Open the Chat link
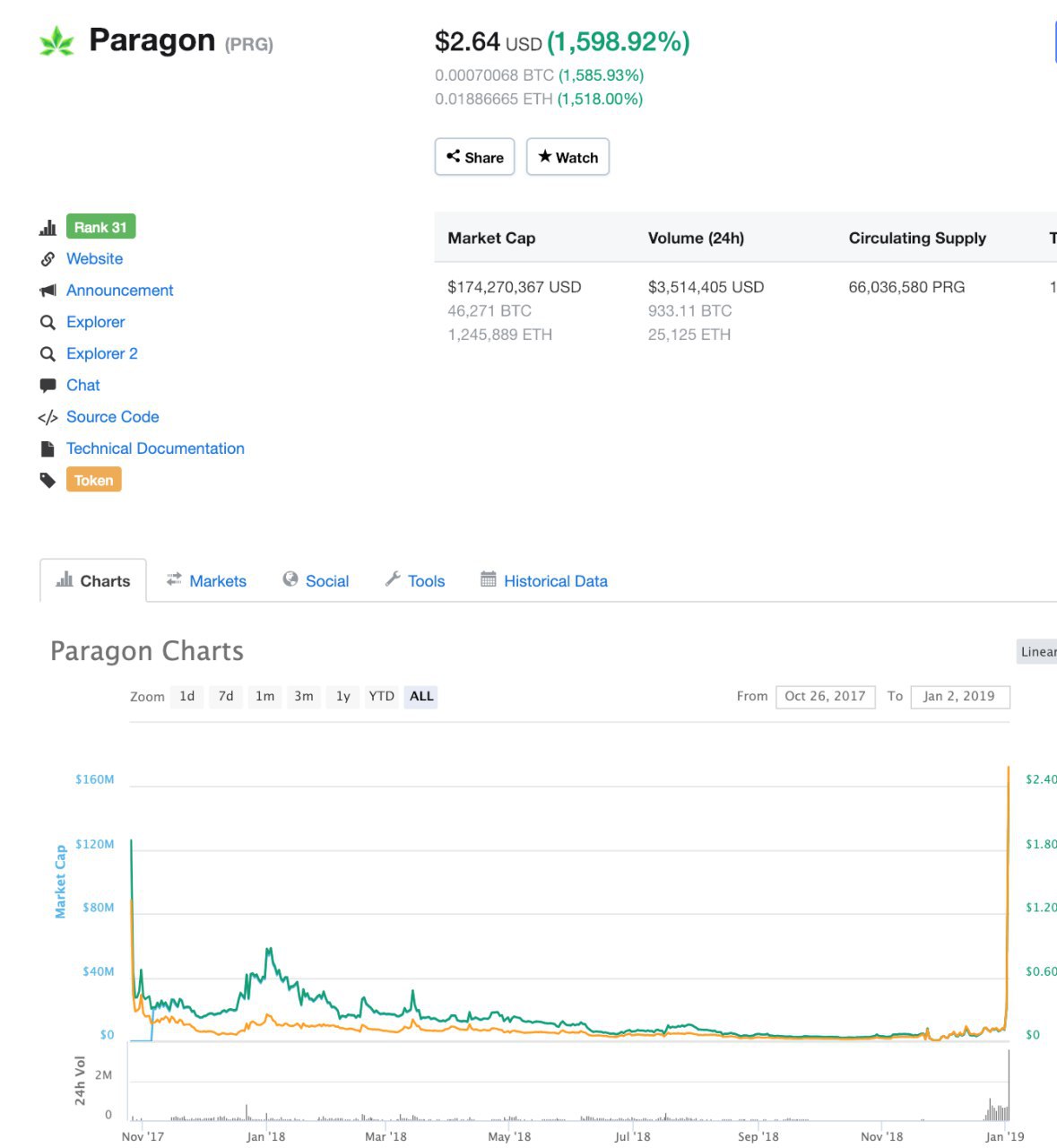The width and height of the screenshot is (1057, 1148). tap(82, 386)
